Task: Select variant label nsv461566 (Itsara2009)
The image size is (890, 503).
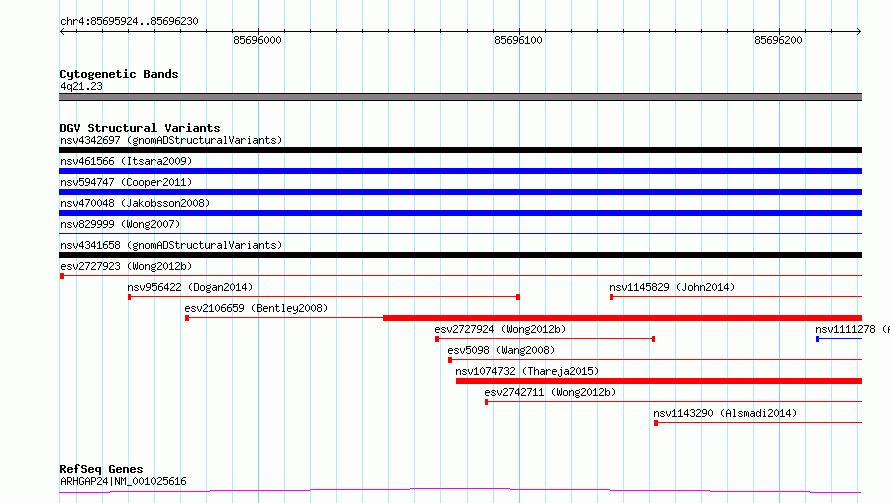Action: pyautogui.click(x=126, y=161)
